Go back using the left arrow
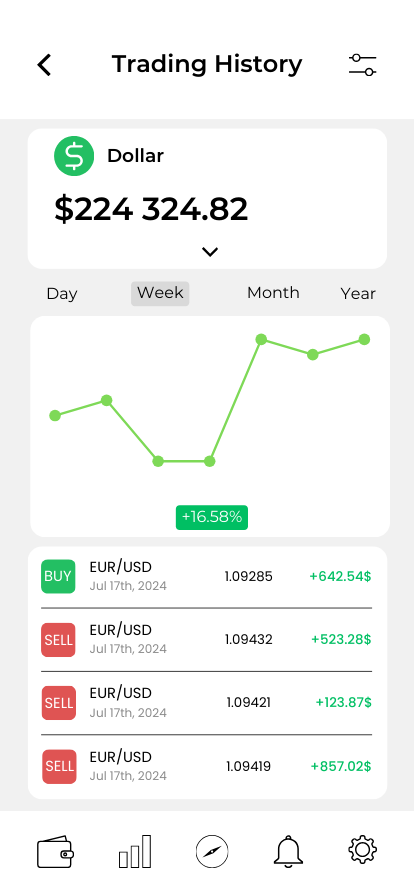Image resolution: width=414 pixels, height=896 pixels. [x=44, y=65]
